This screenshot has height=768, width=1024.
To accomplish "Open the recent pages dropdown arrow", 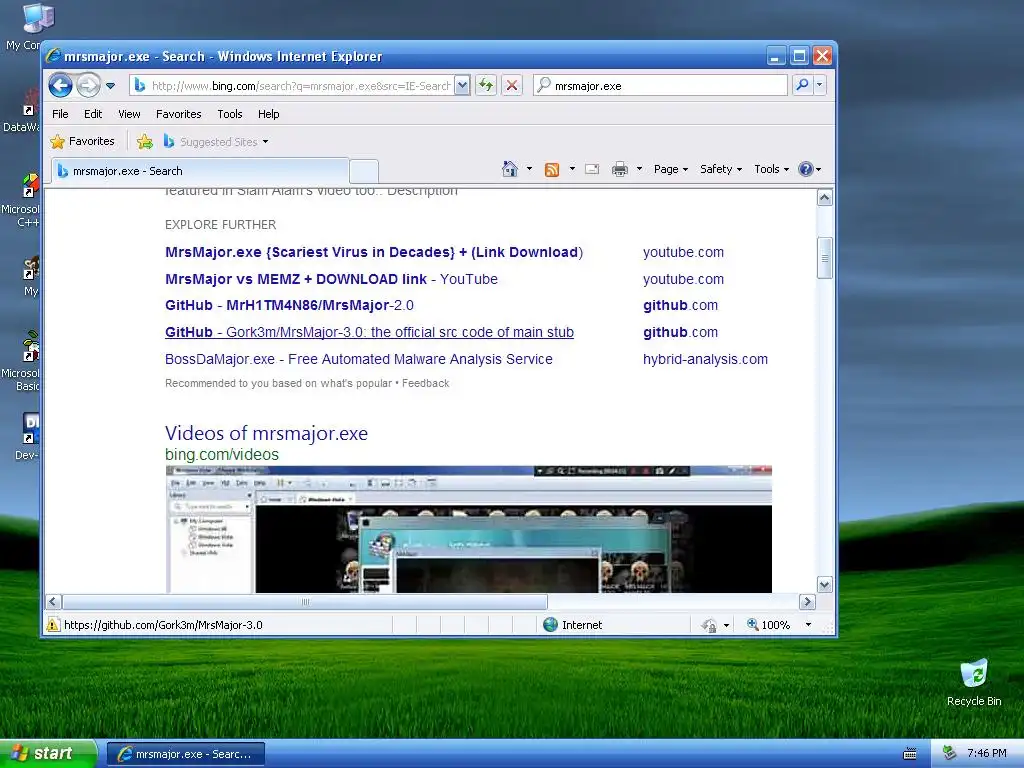I will (110, 86).
